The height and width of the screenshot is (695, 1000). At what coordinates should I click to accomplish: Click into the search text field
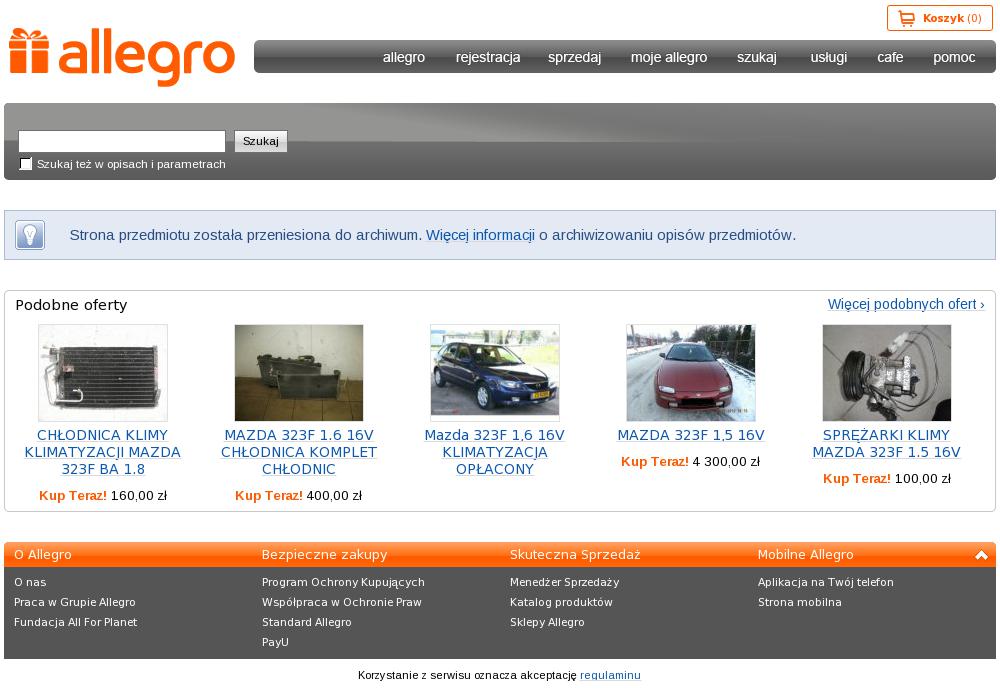pos(122,141)
